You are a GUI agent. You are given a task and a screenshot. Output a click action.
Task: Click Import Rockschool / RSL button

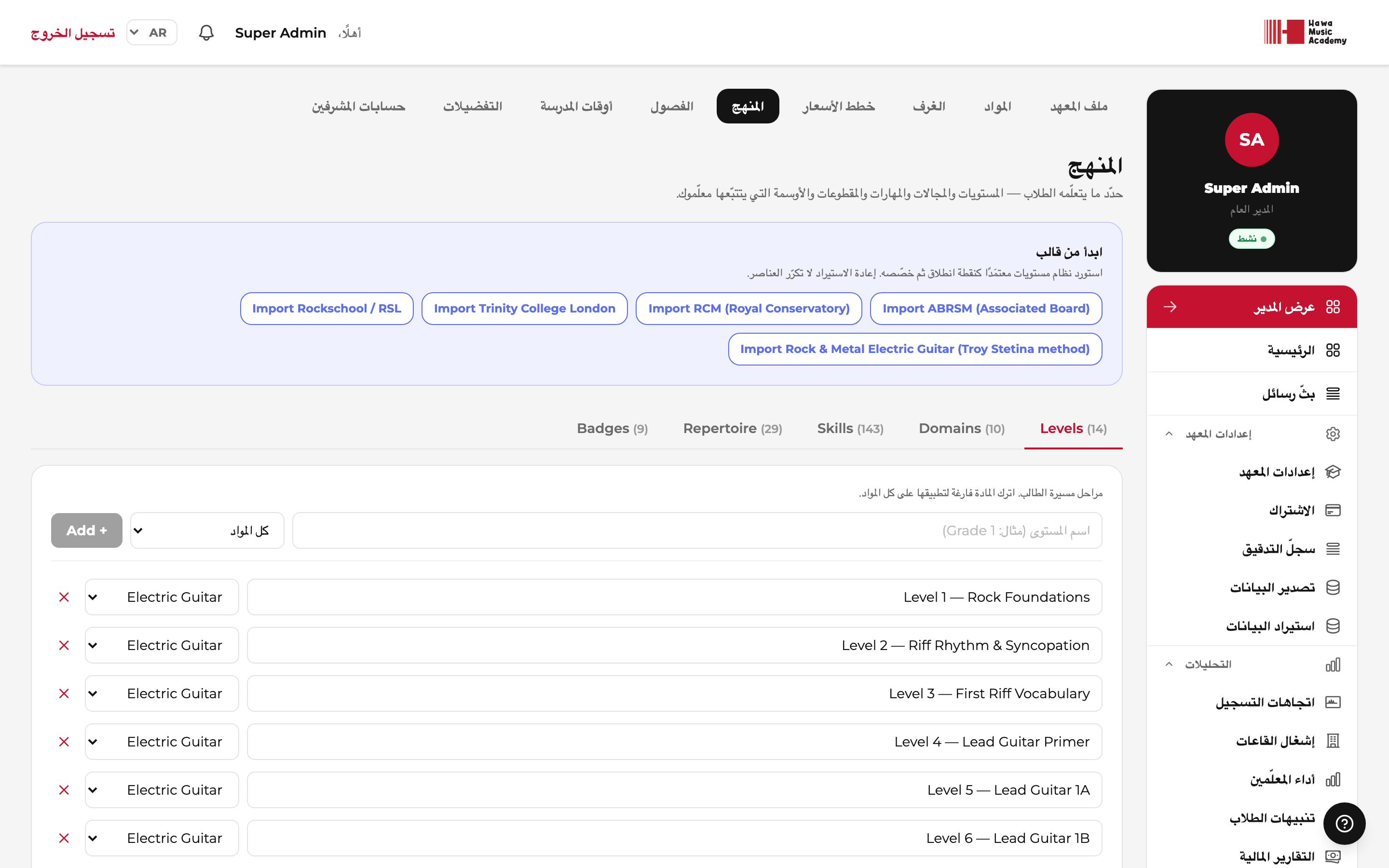327,308
